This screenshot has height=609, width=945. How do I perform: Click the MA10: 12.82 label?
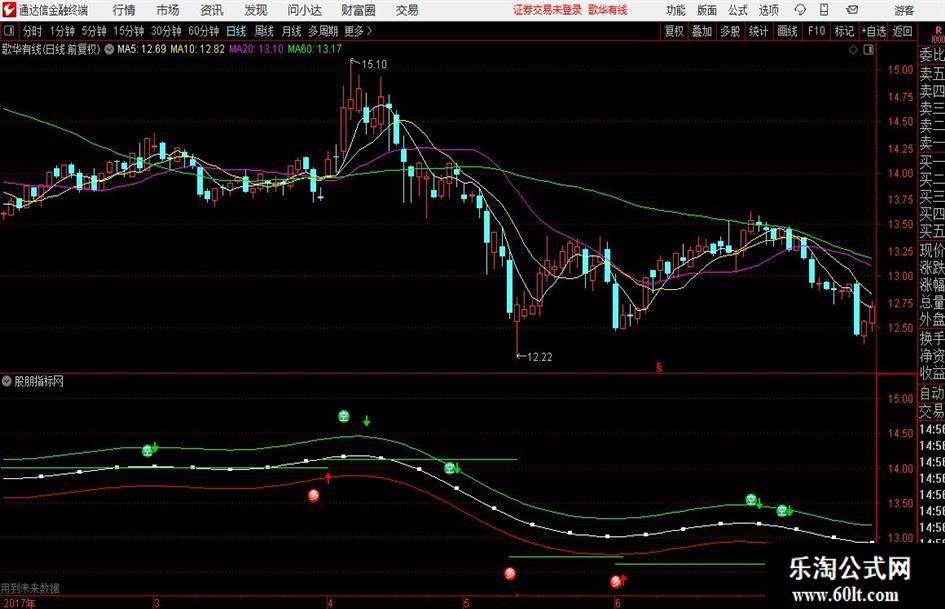point(198,49)
